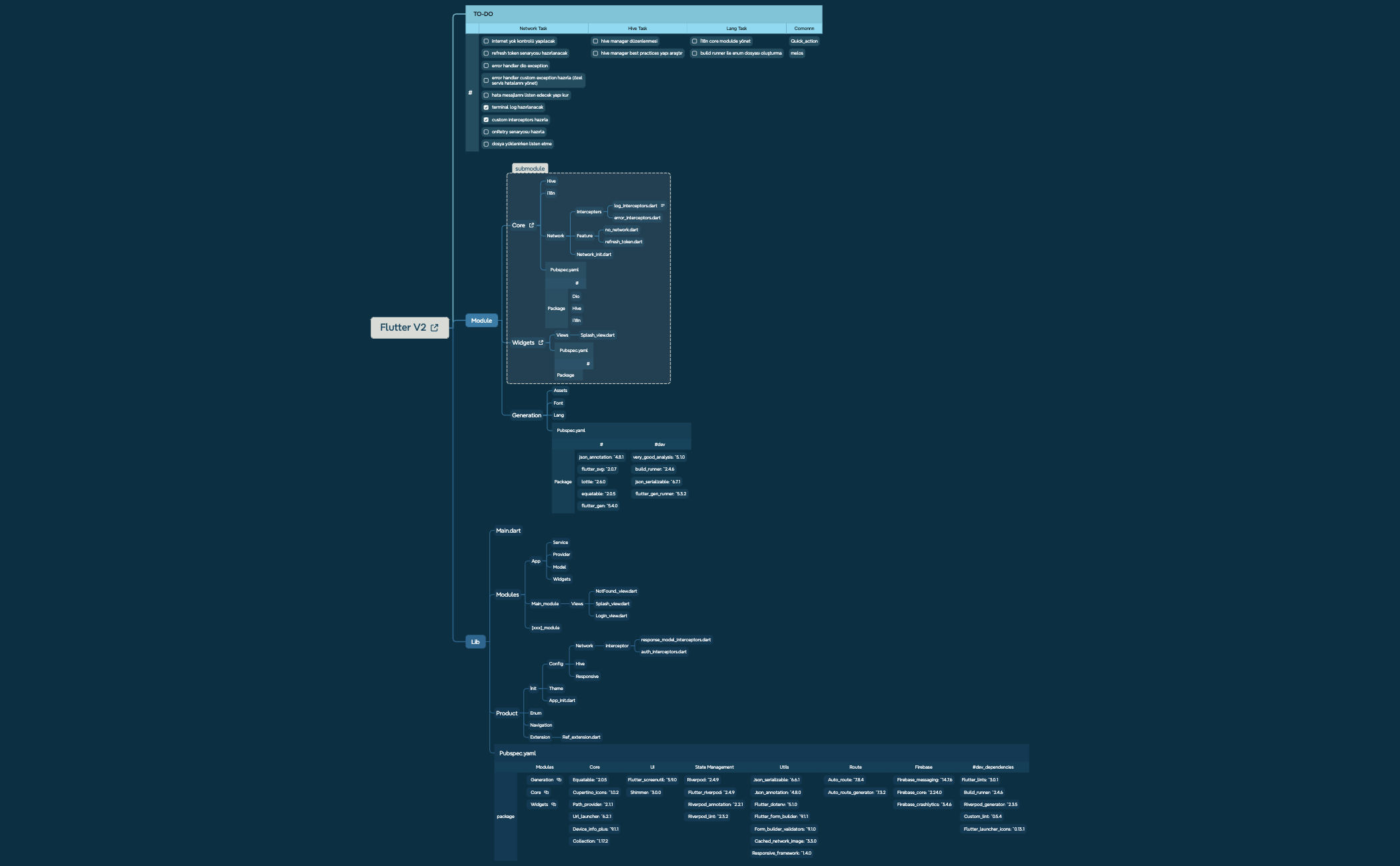Select the Module branch node
The height and width of the screenshot is (866, 1400).
(x=481, y=321)
